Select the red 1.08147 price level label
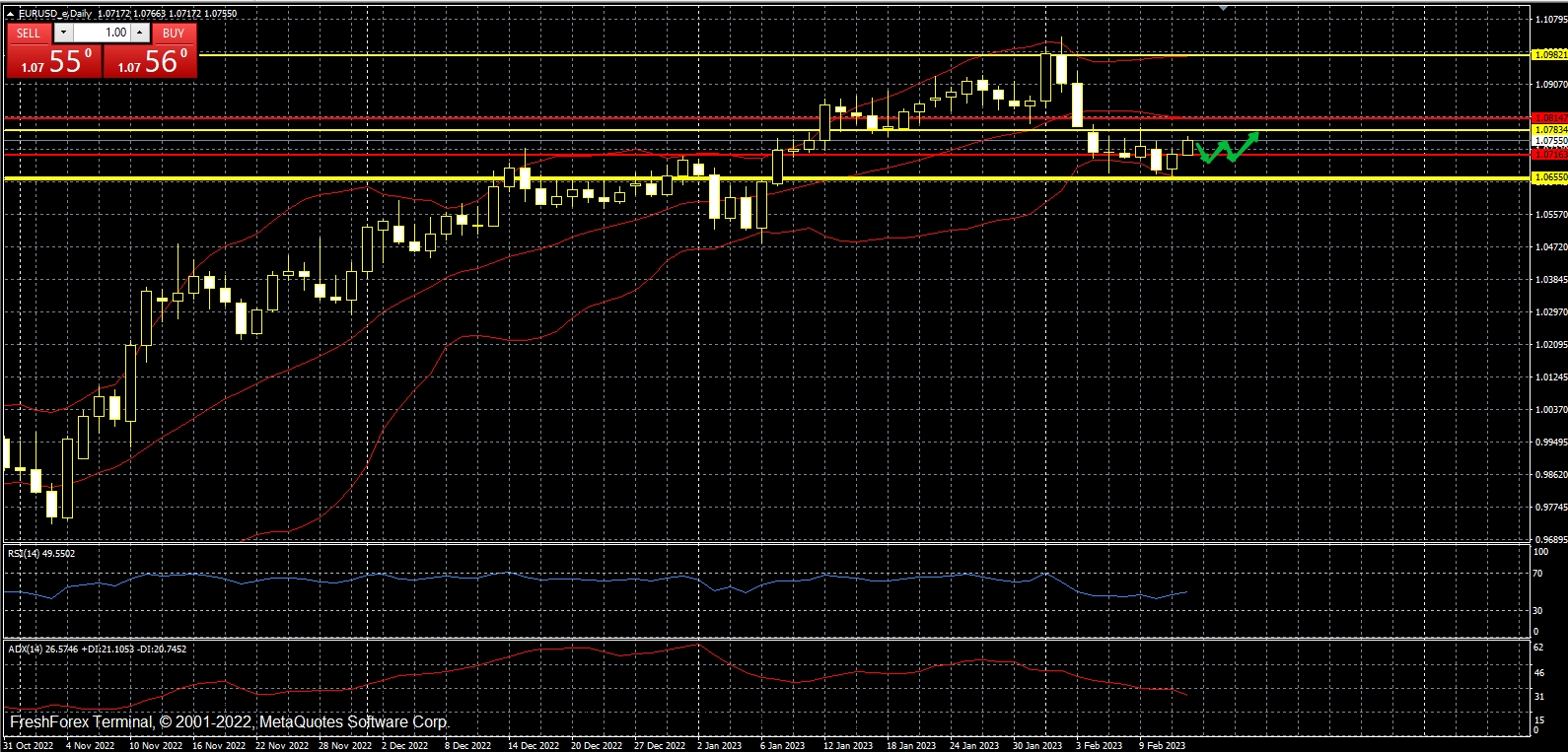The height and width of the screenshot is (752, 1568). click(x=1549, y=118)
